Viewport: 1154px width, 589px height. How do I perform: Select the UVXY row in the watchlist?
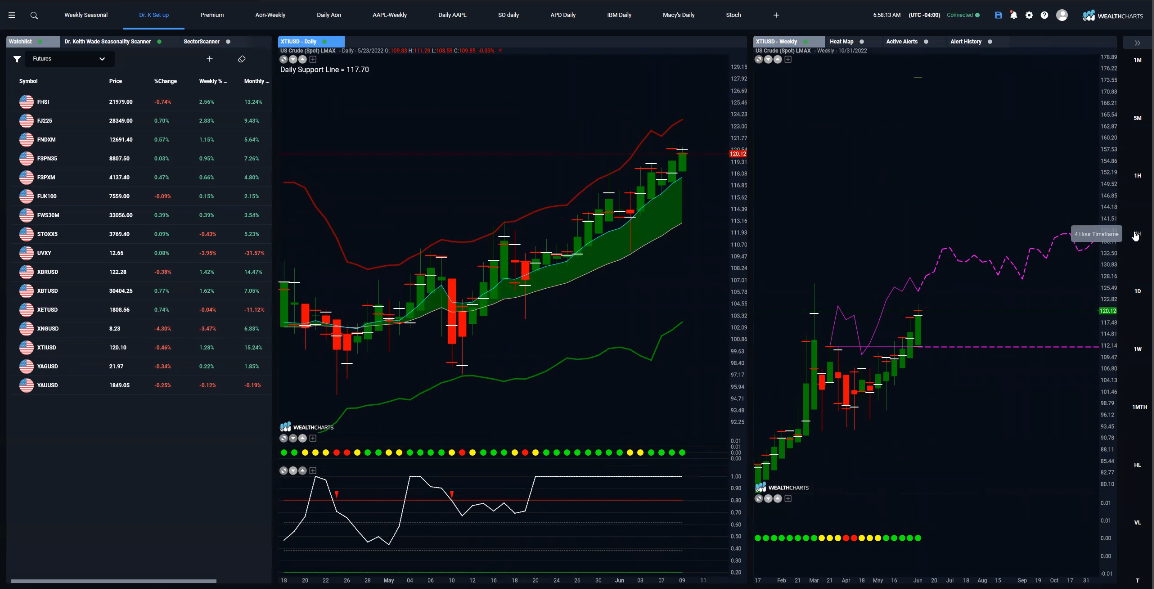coord(140,253)
